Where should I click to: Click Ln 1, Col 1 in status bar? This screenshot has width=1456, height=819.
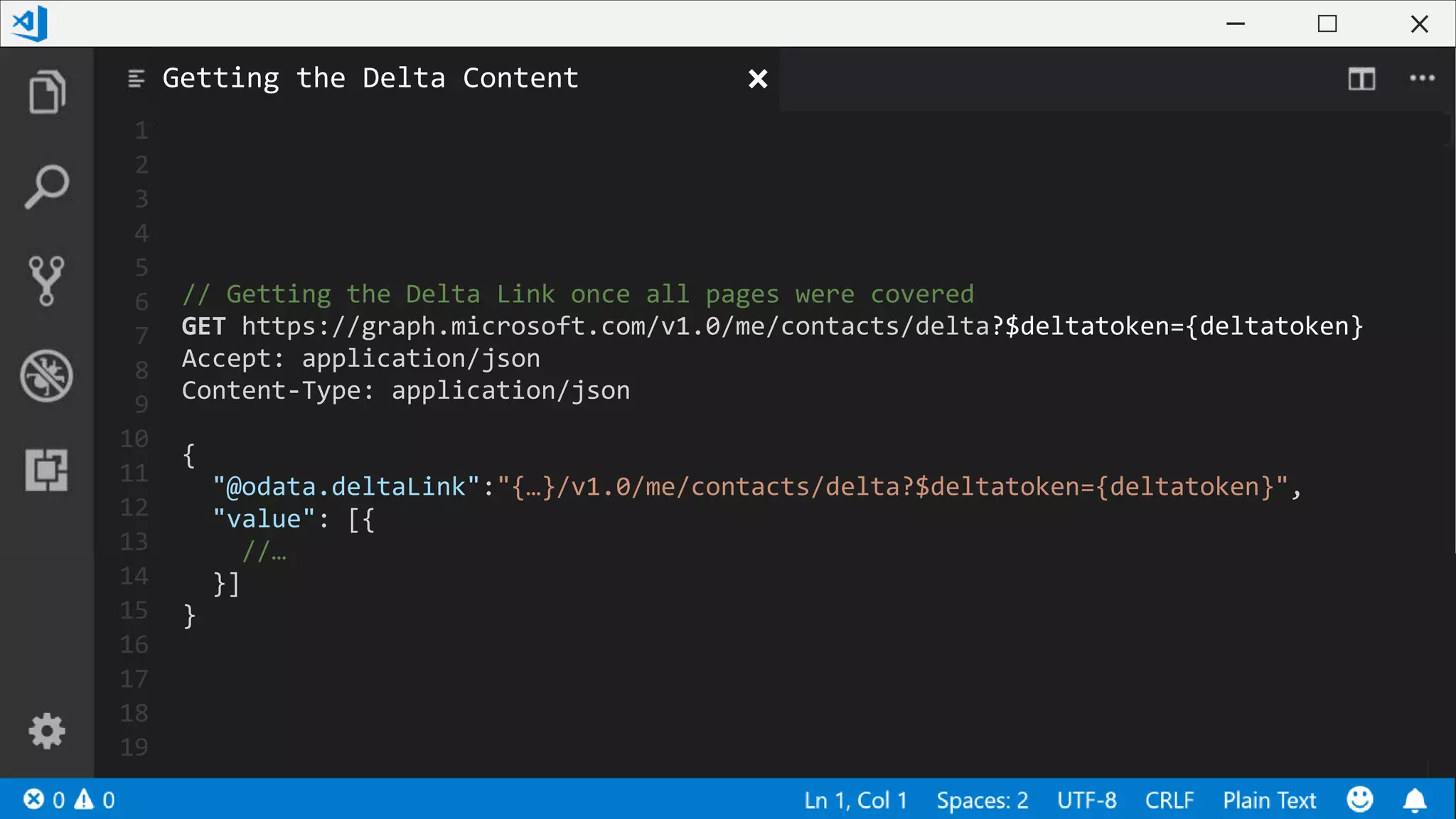pyautogui.click(x=856, y=800)
